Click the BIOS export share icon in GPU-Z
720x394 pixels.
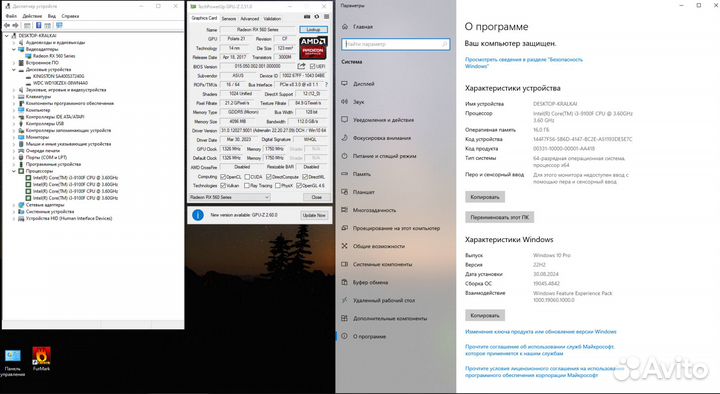coord(301,66)
